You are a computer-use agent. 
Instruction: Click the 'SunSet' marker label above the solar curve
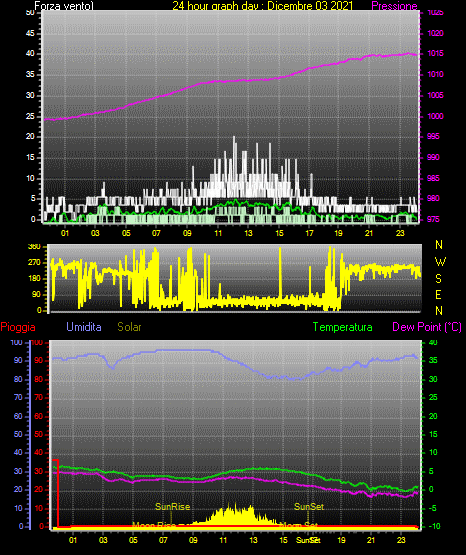pos(309,507)
